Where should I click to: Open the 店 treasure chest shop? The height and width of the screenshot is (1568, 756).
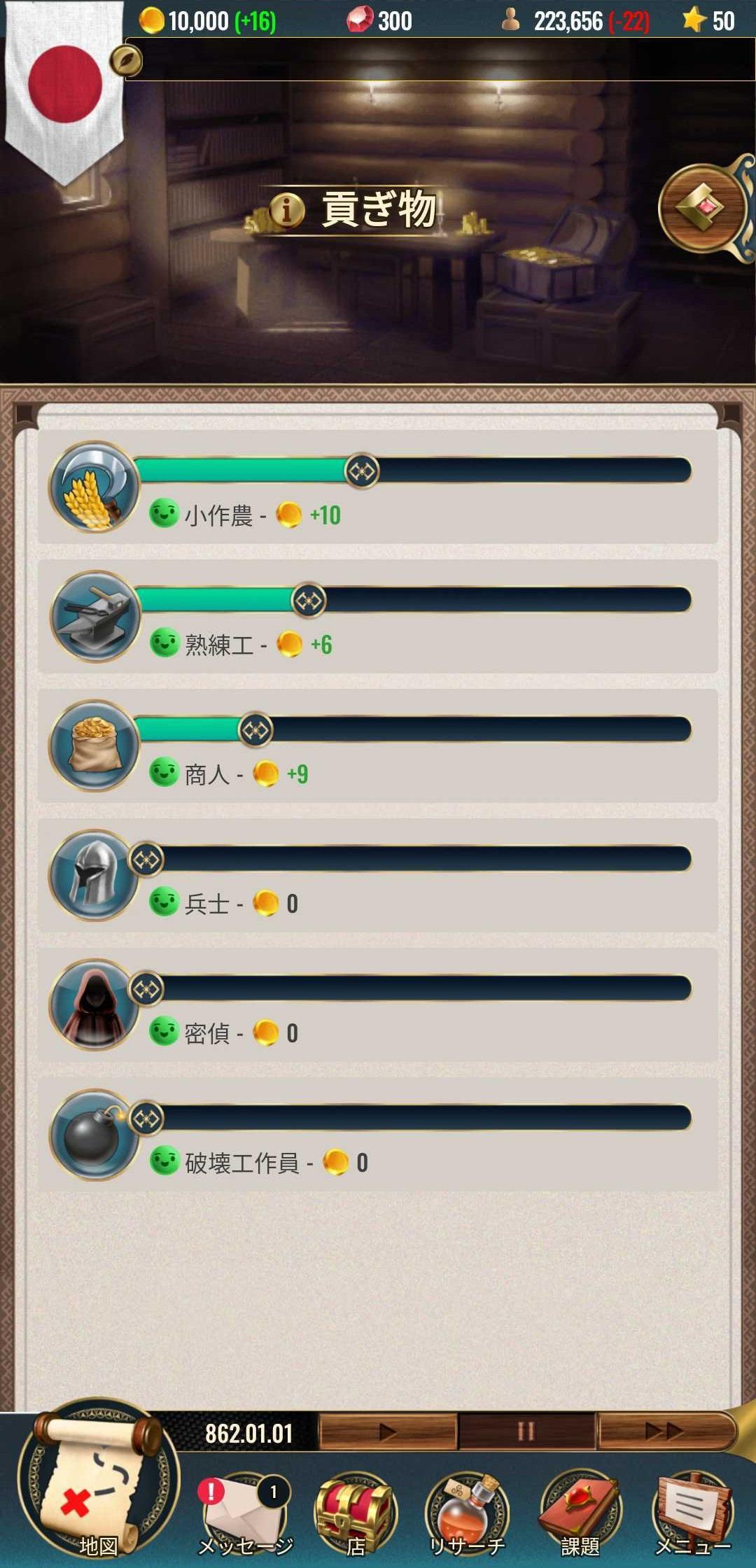coord(356,1512)
